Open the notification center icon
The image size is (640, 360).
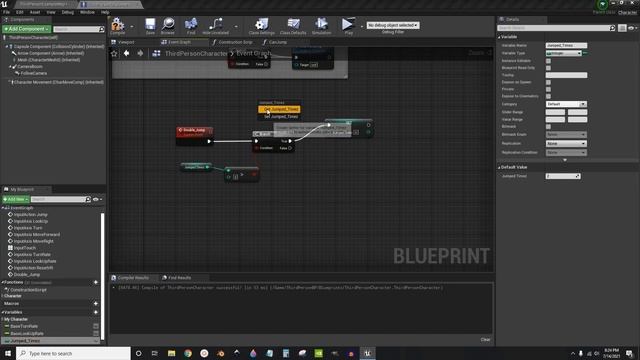[x=629, y=353]
